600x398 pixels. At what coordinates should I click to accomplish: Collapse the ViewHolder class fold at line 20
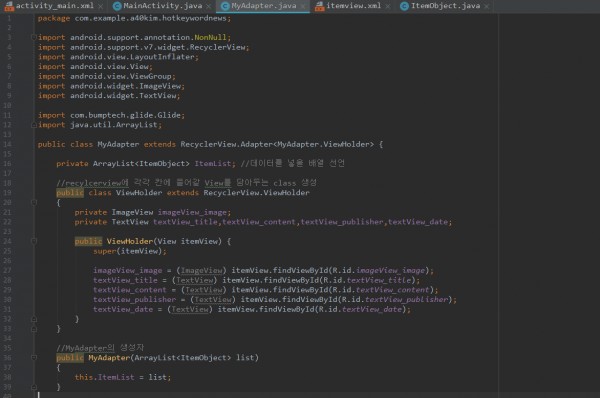(34, 202)
